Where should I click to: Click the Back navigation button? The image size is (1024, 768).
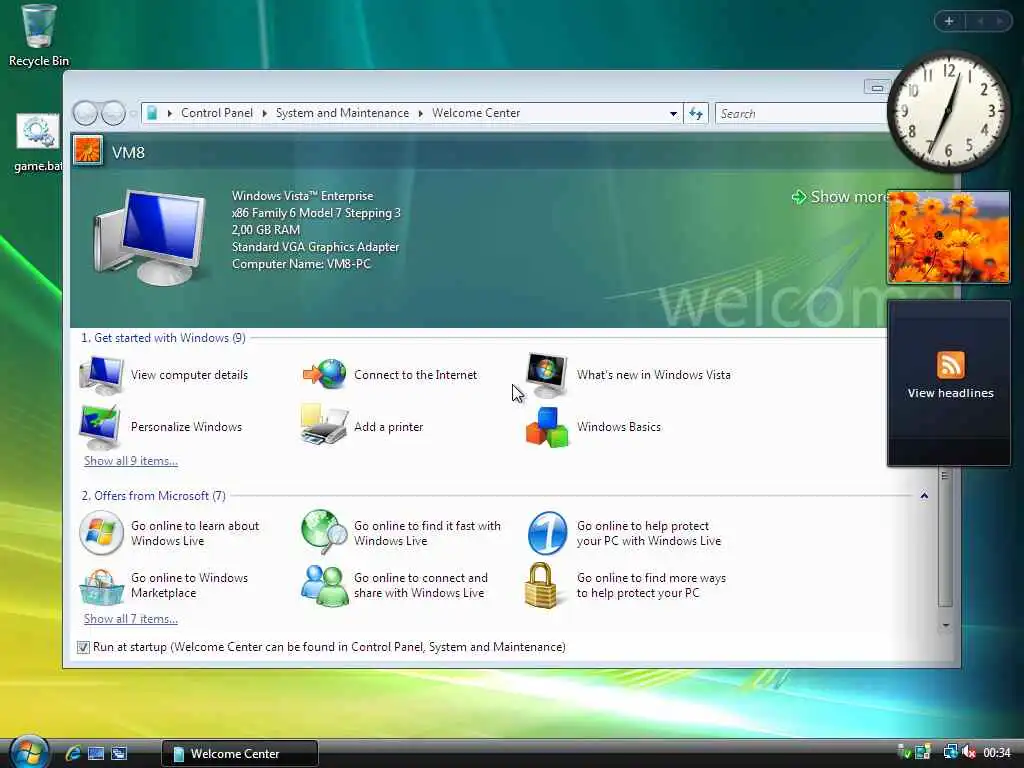[x=86, y=114]
